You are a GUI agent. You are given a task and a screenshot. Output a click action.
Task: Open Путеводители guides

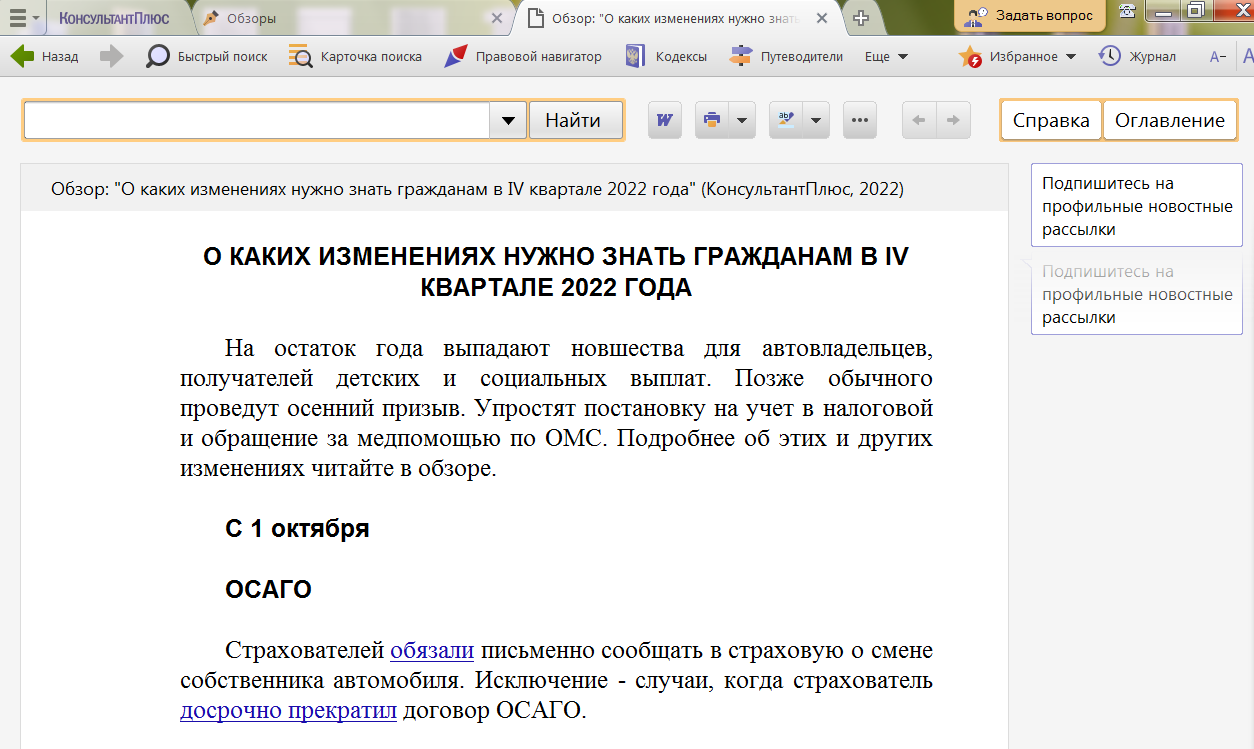click(786, 57)
